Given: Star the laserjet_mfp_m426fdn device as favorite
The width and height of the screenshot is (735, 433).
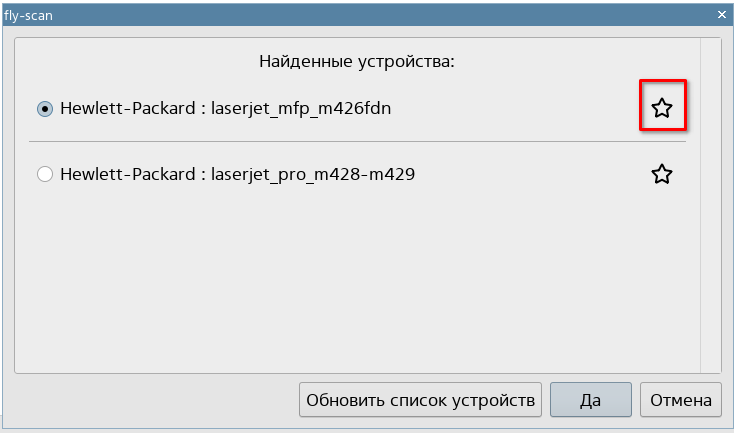Looking at the screenshot, I should (662, 108).
